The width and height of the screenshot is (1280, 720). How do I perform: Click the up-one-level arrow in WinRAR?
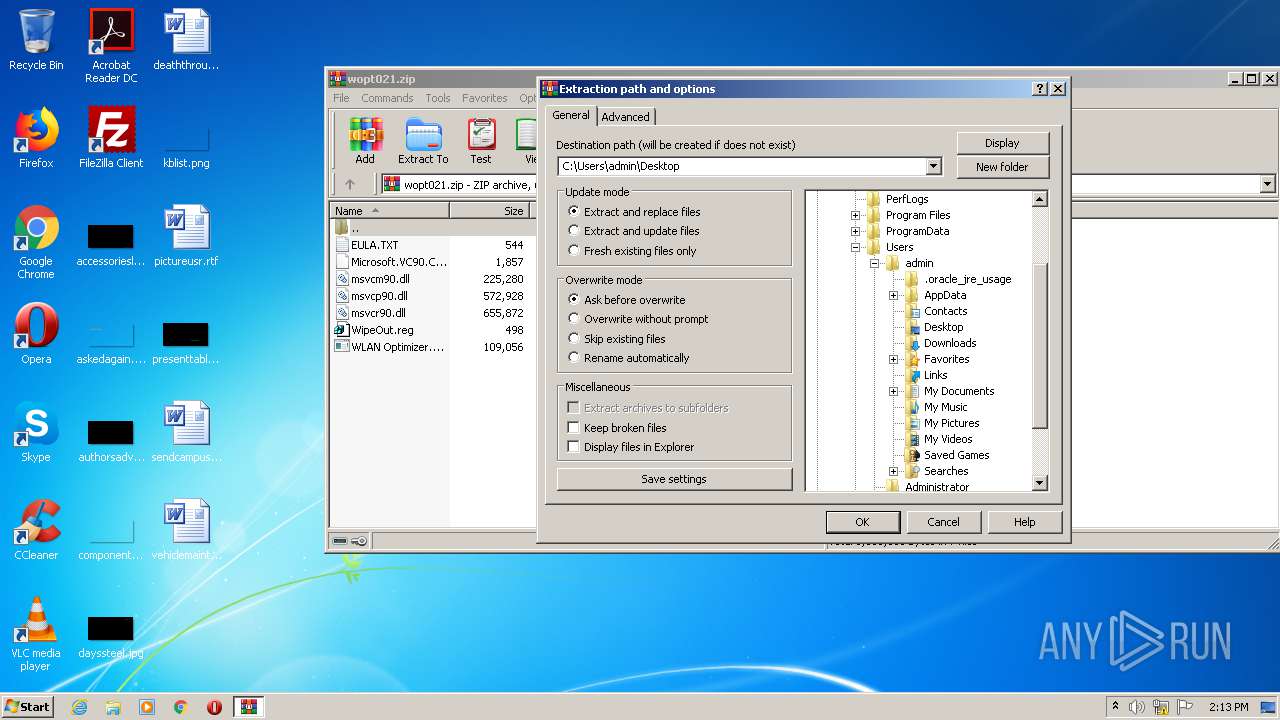click(x=350, y=184)
